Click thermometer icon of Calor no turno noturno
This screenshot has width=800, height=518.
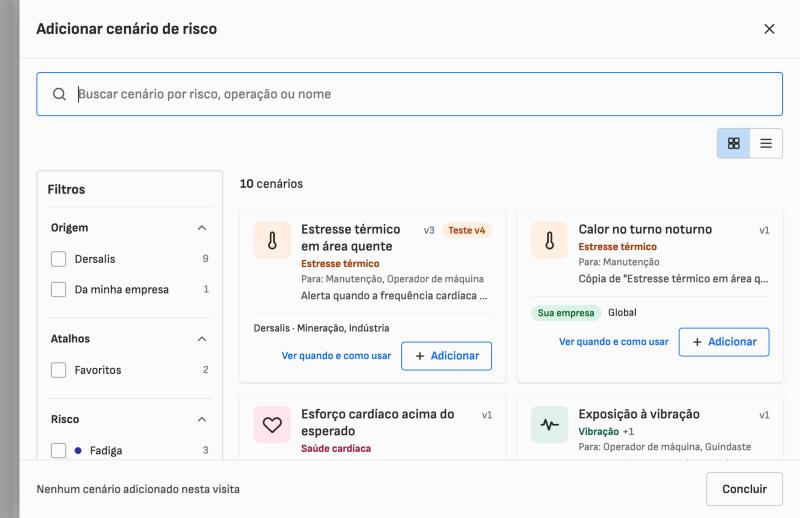(x=549, y=240)
